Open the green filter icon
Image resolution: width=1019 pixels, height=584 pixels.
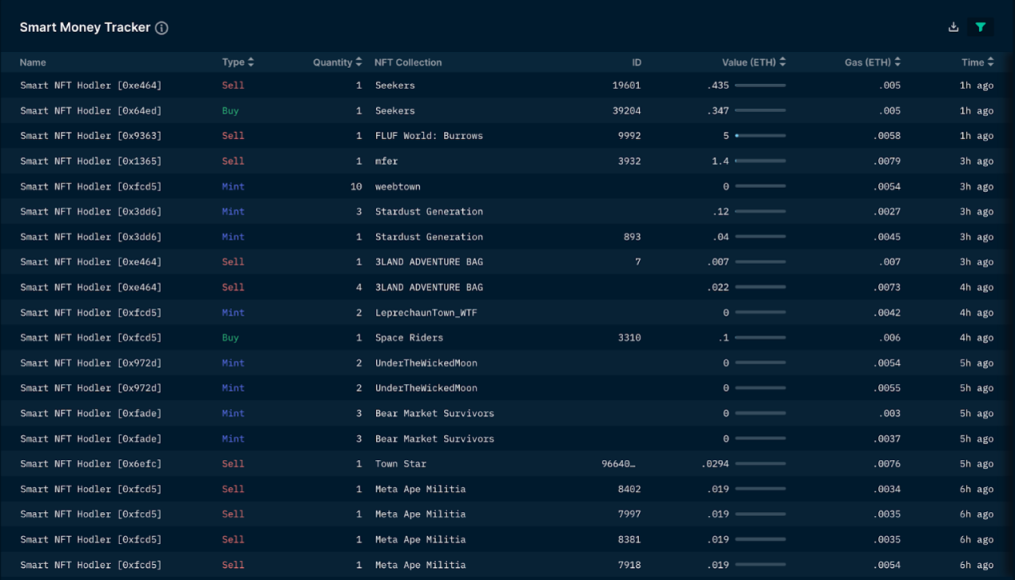pos(980,27)
